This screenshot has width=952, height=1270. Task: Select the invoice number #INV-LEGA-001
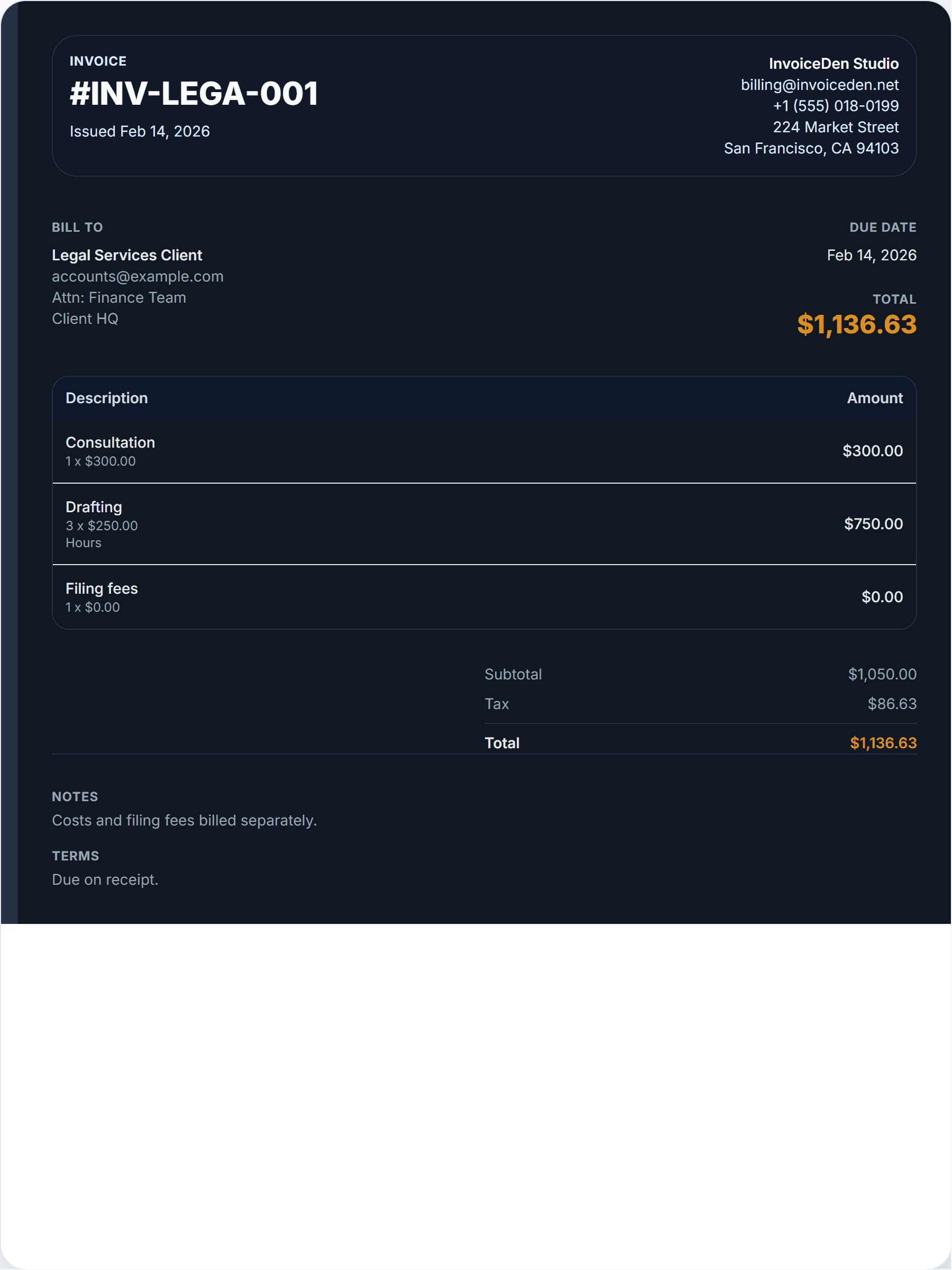click(x=194, y=94)
